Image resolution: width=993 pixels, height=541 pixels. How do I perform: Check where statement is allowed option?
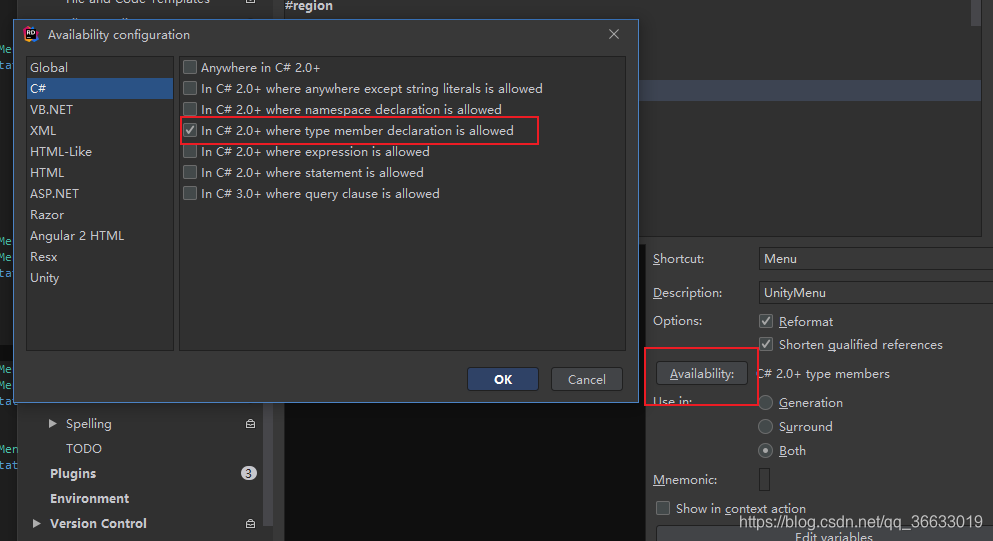tap(190, 172)
